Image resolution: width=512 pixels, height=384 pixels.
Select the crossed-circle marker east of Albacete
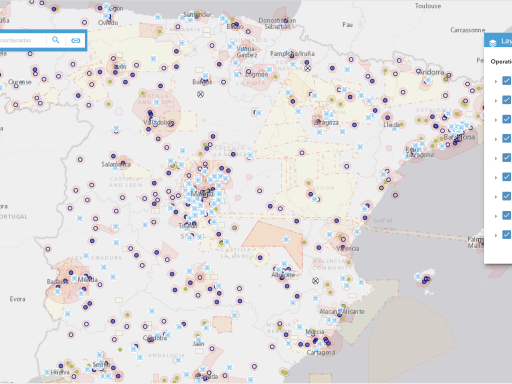tap(315, 281)
